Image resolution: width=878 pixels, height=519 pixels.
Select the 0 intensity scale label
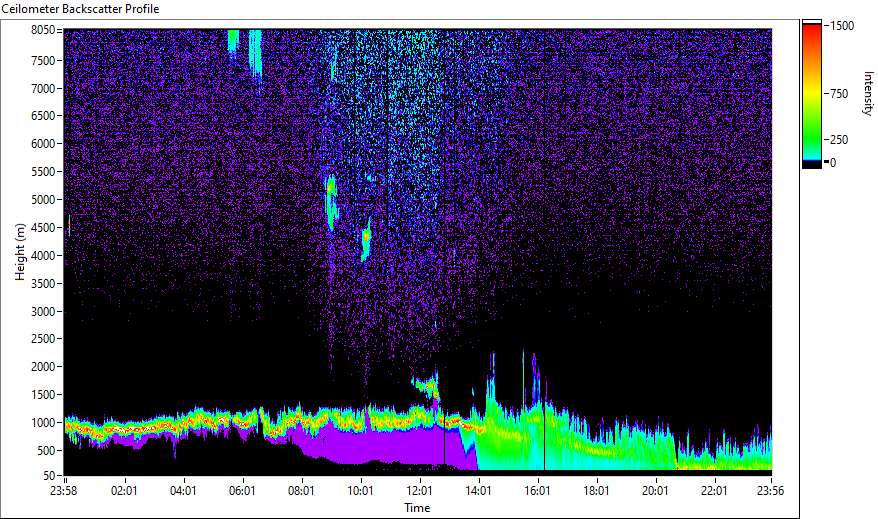tap(833, 162)
